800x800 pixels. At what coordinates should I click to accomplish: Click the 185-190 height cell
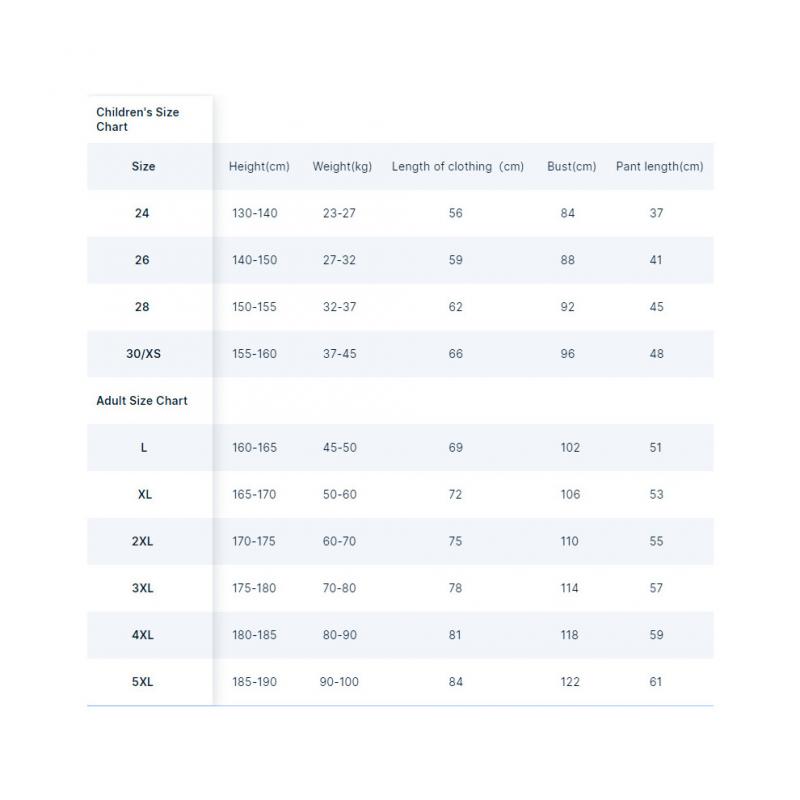254,682
